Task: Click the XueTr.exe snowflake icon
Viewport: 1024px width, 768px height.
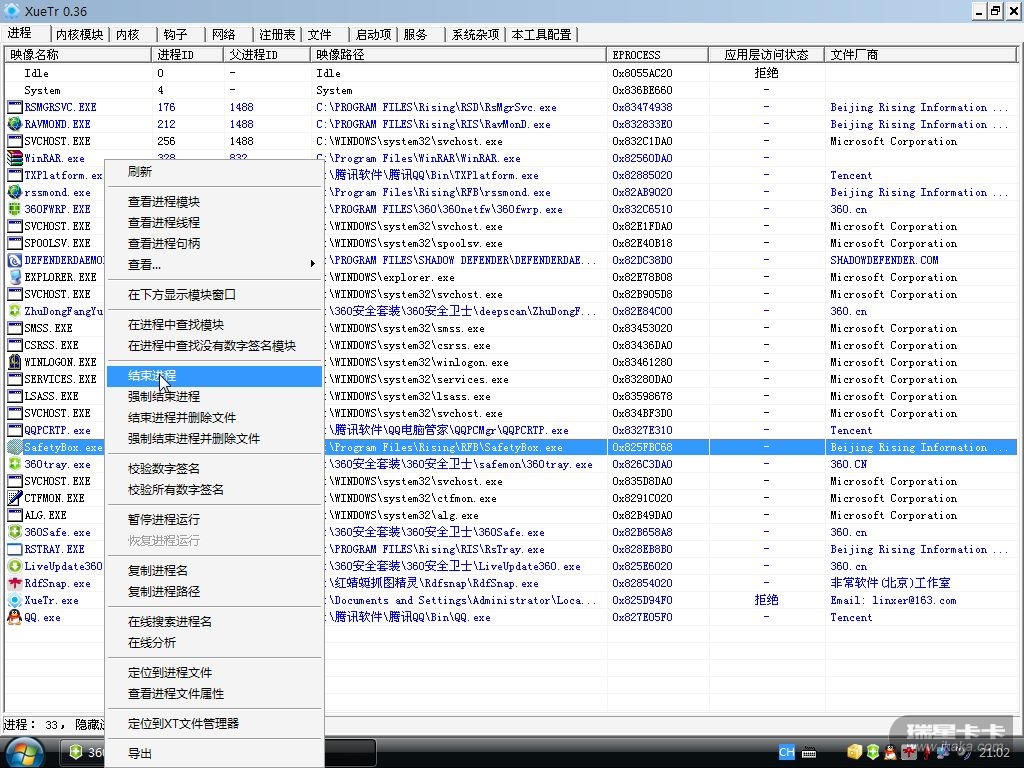Action: pos(14,600)
